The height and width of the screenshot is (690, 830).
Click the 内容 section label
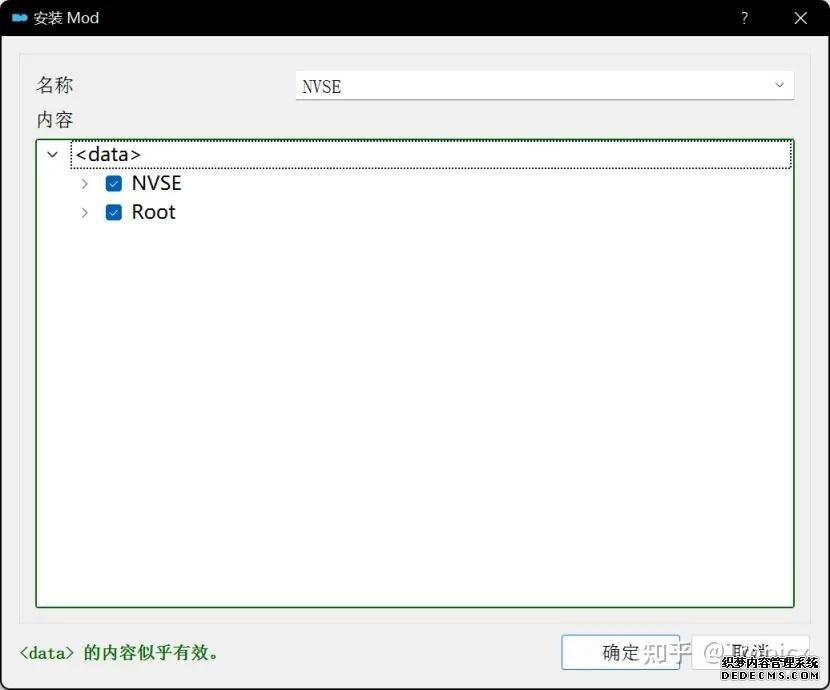tap(55, 120)
